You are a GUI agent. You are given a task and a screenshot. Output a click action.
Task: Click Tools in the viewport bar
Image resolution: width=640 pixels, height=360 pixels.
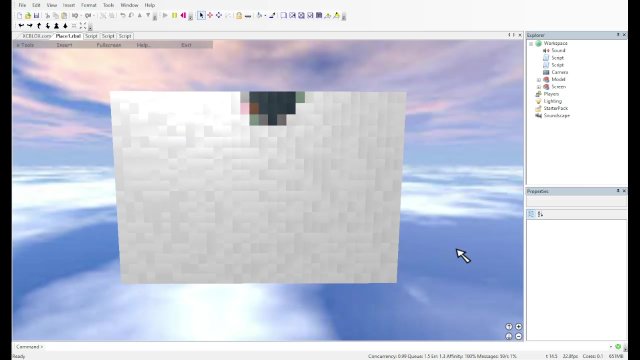[27, 45]
